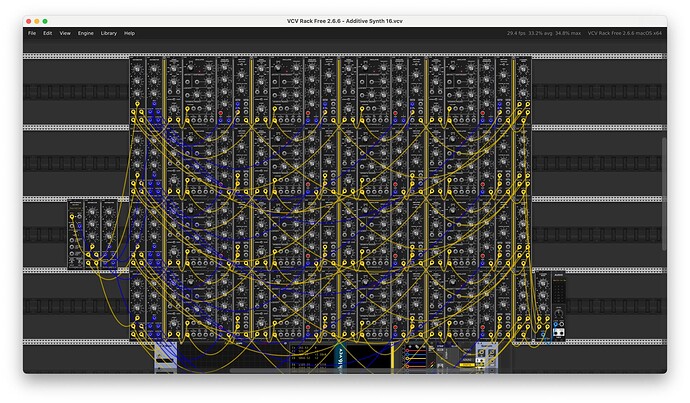The width and height of the screenshot is (690, 403).
Task: Click the top knob of the main rack's first module
Action: [137, 69]
